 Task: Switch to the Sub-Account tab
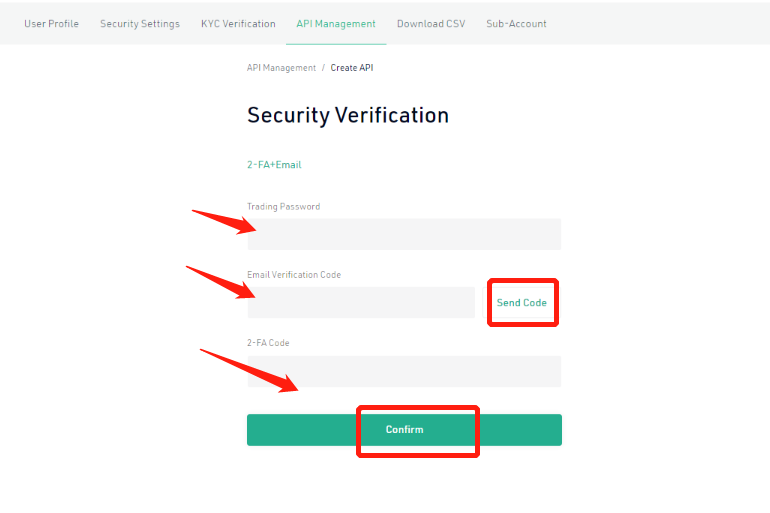point(516,24)
